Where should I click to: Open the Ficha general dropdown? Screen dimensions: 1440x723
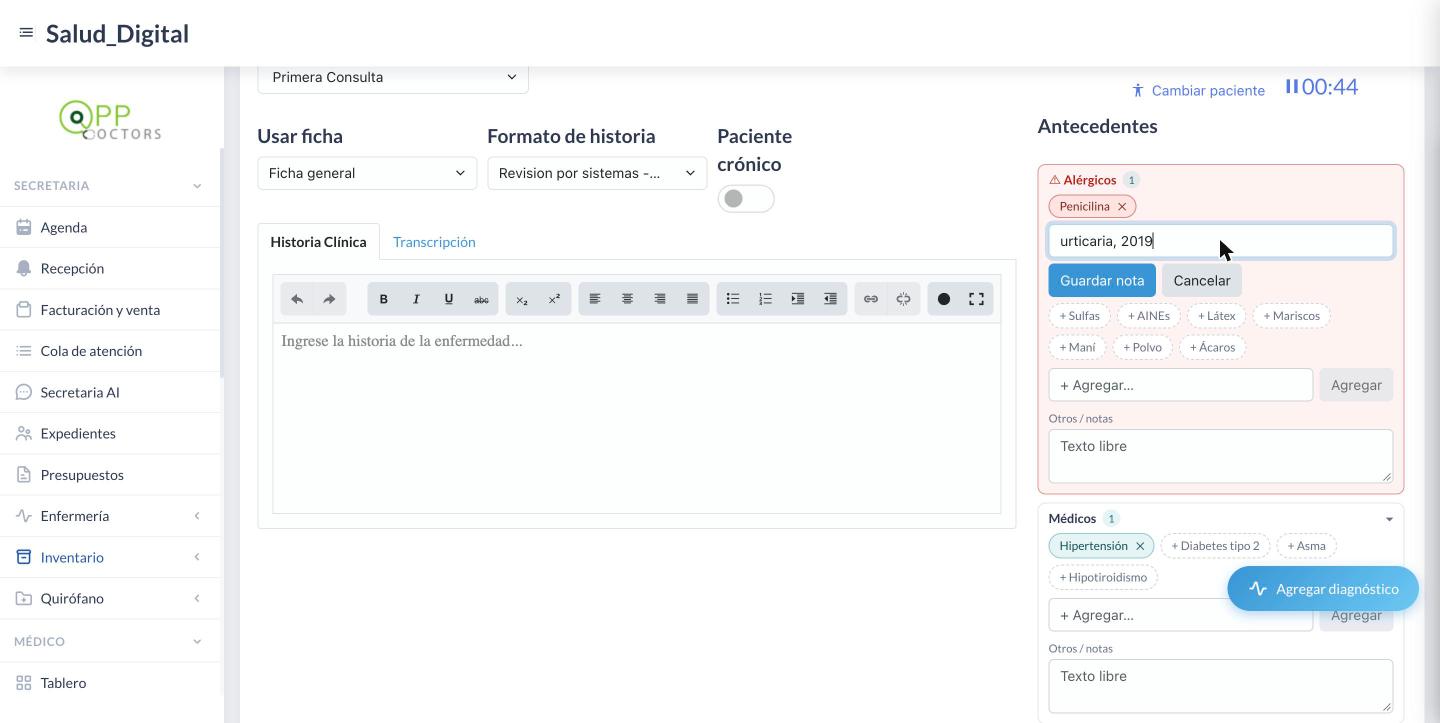pos(367,173)
